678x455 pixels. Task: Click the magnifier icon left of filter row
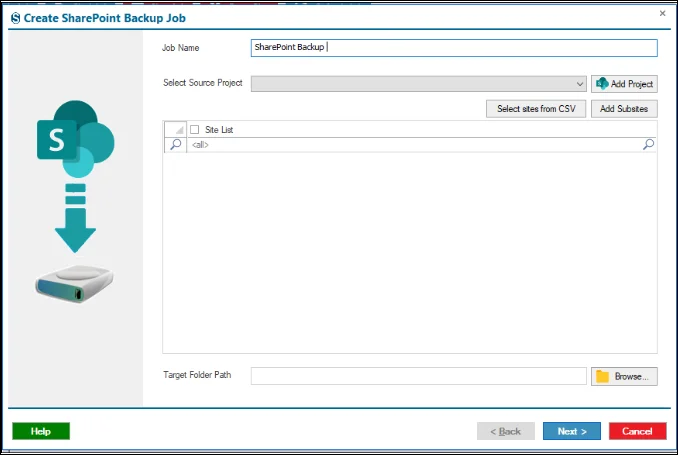click(176, 144)
